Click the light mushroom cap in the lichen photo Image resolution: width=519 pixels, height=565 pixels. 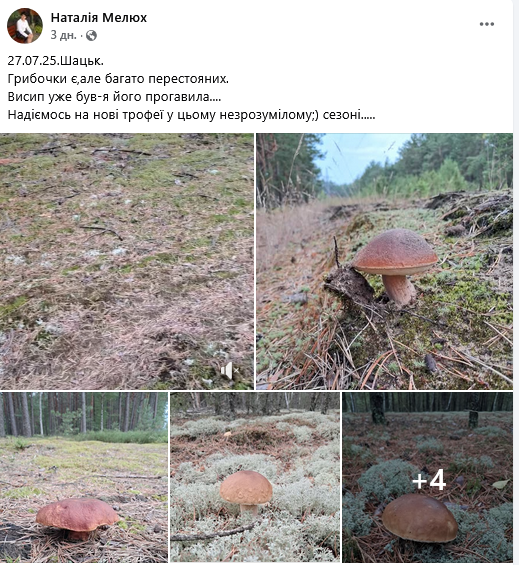(246, 488)
